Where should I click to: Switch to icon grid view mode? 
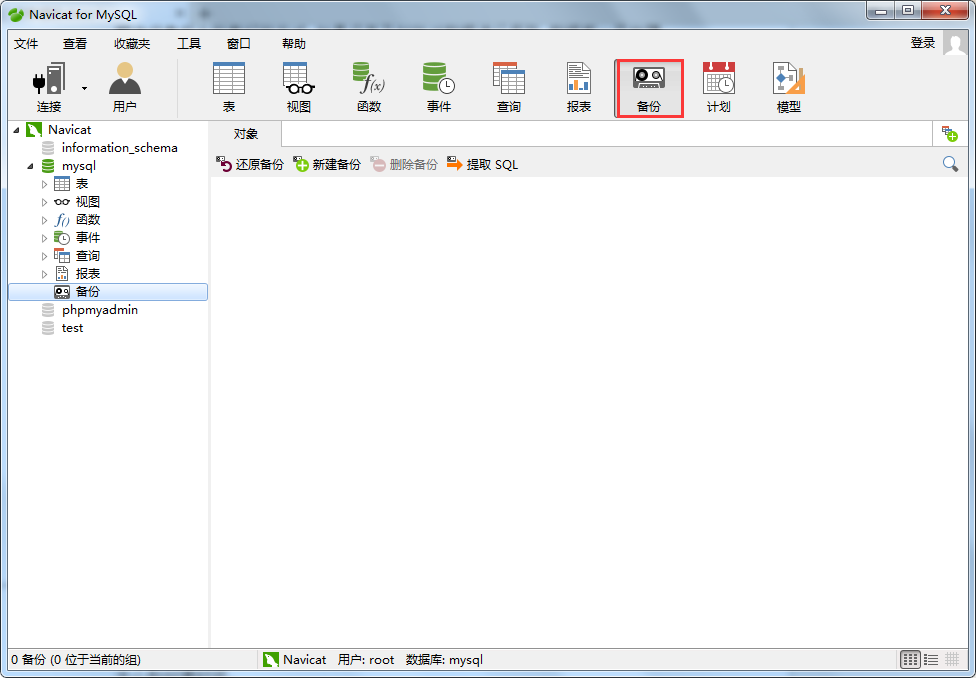pos(910,659)
